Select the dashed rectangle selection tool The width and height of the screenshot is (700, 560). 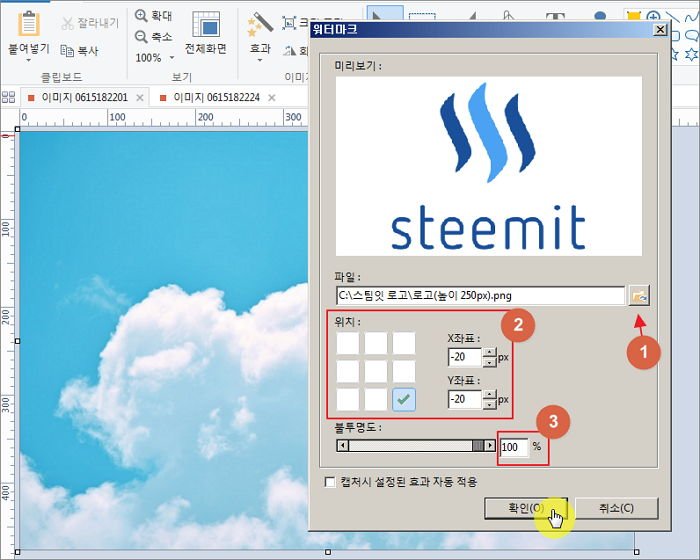pos(422,16)
